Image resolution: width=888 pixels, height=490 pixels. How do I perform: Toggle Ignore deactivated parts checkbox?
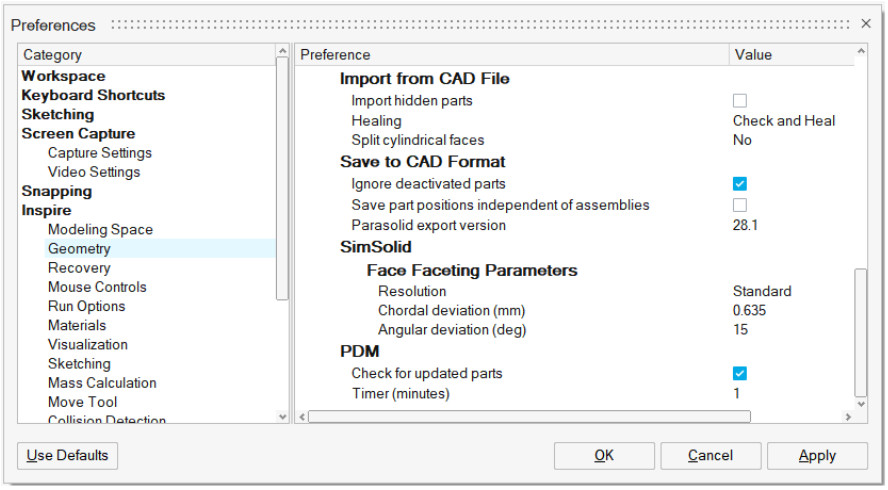740,184
